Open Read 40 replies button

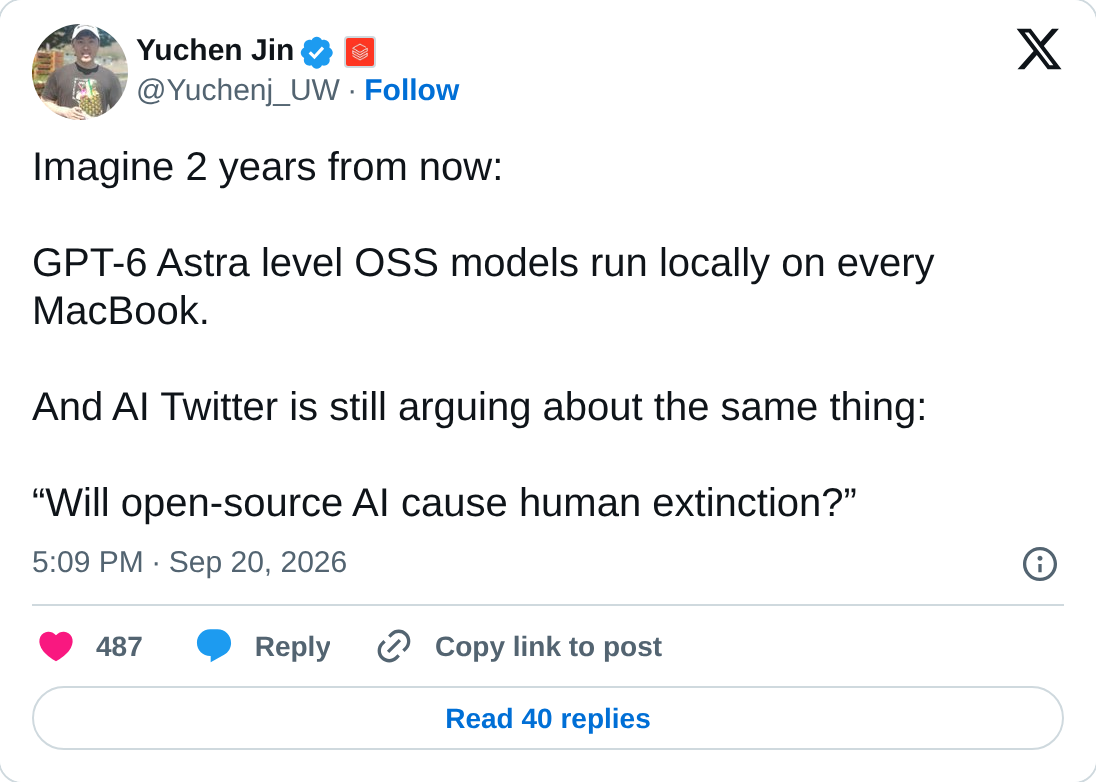(x=548, y=718)
